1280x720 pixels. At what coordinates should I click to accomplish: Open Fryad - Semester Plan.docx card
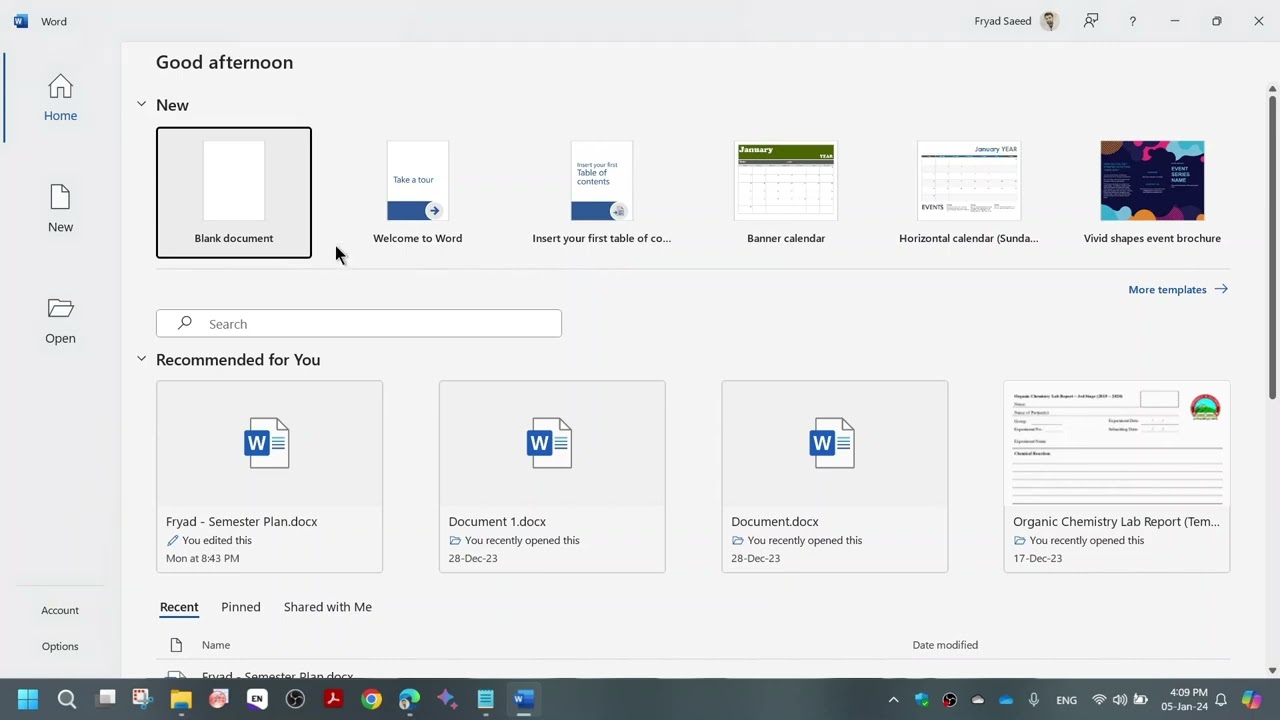[269, 476]
